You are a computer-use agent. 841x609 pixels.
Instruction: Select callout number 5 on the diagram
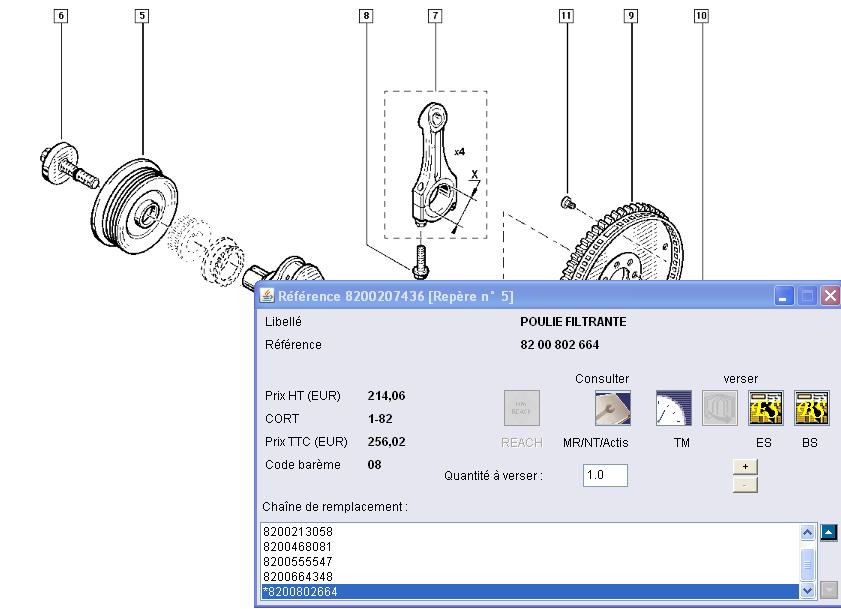(141, 16)
